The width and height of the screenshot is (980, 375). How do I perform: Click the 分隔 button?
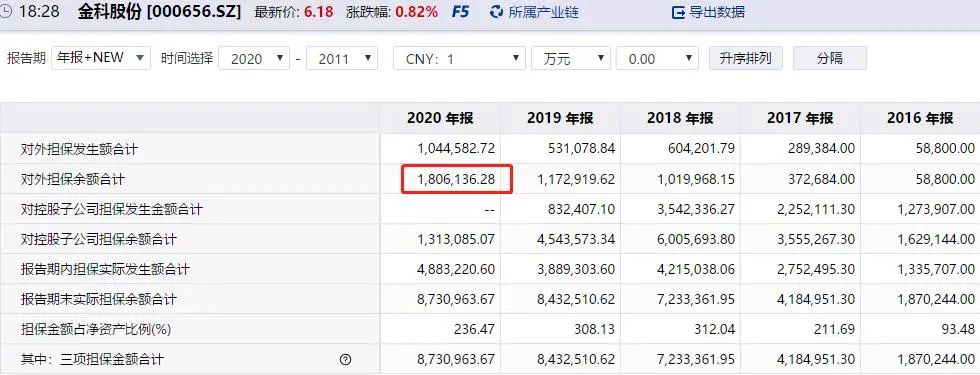coord(829,58)
